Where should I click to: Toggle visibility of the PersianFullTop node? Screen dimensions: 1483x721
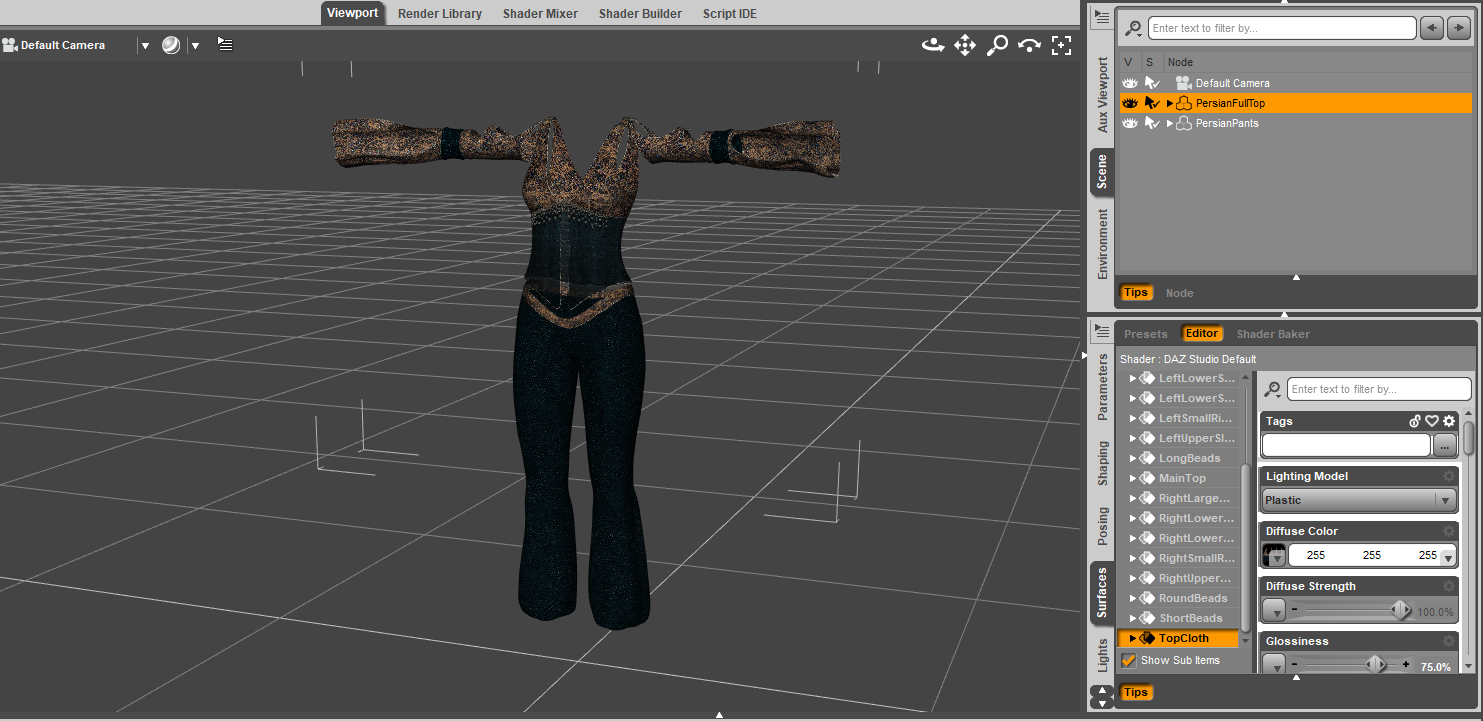[x=1130, y=103]
